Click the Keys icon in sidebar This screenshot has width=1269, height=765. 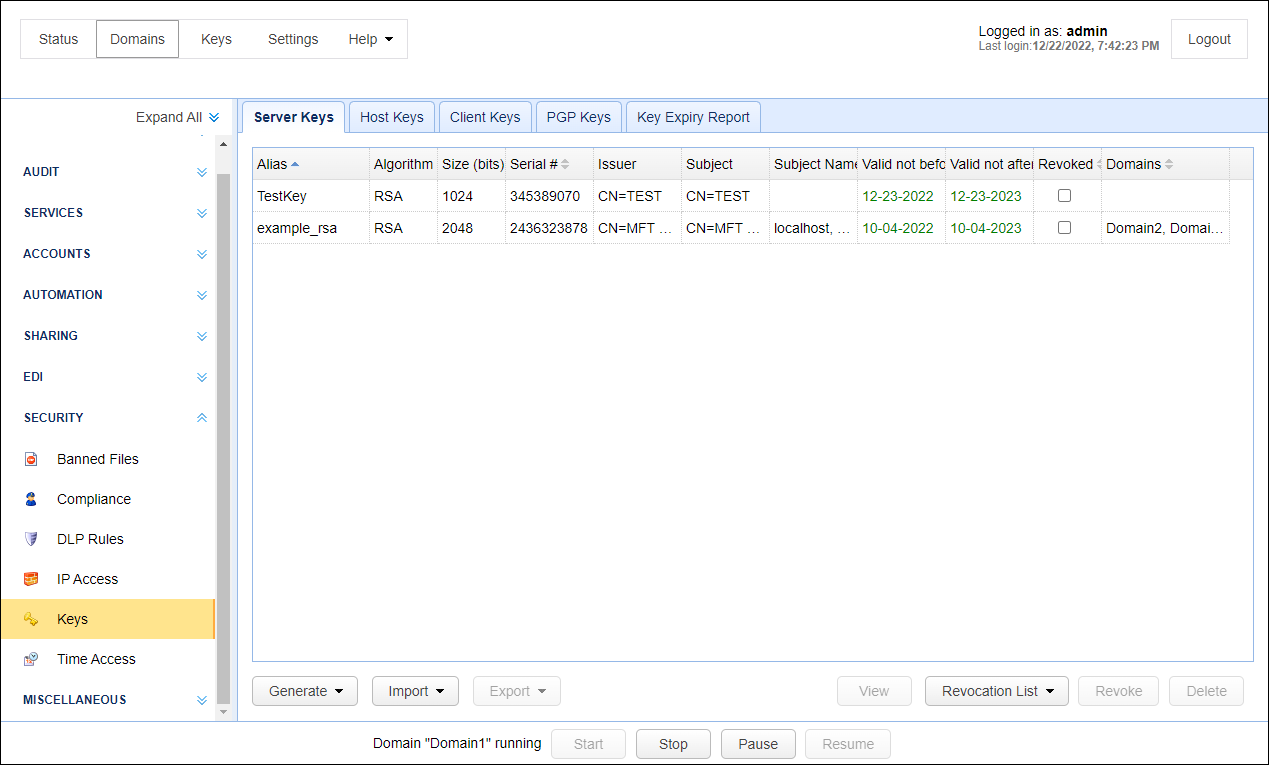[x=31, y=619]
